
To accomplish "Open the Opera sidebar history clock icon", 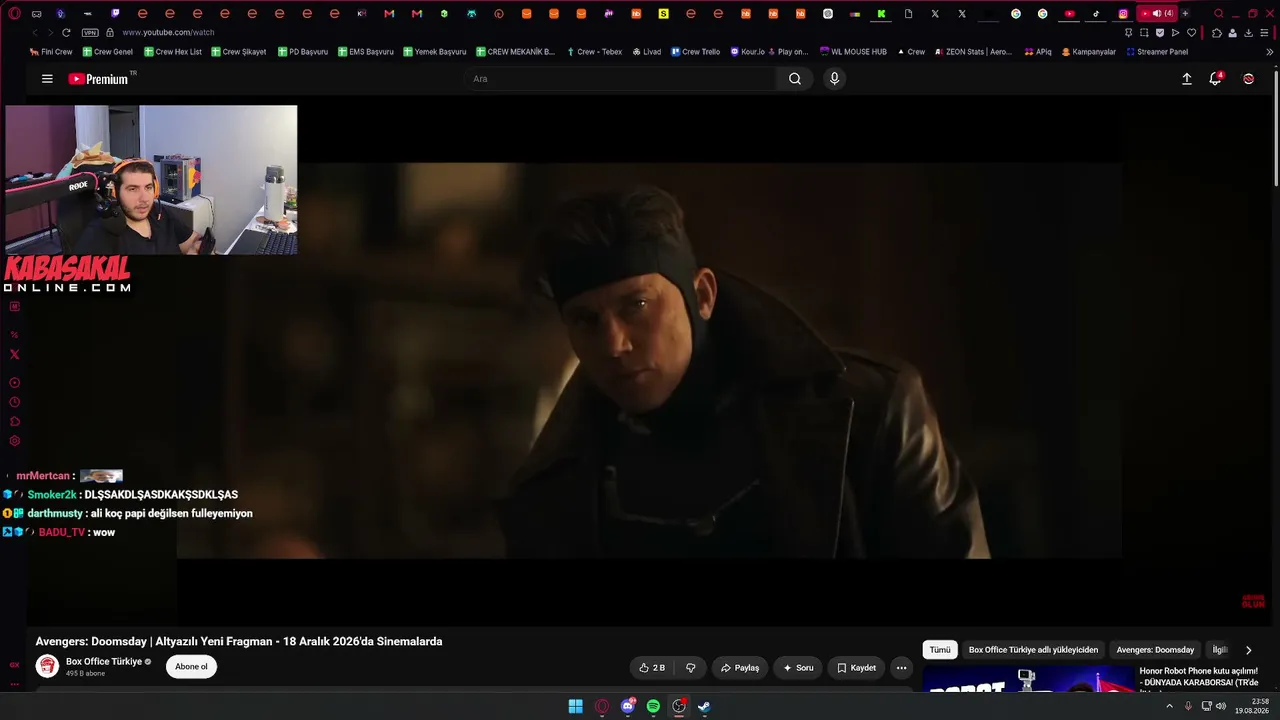I will [14, 402].
